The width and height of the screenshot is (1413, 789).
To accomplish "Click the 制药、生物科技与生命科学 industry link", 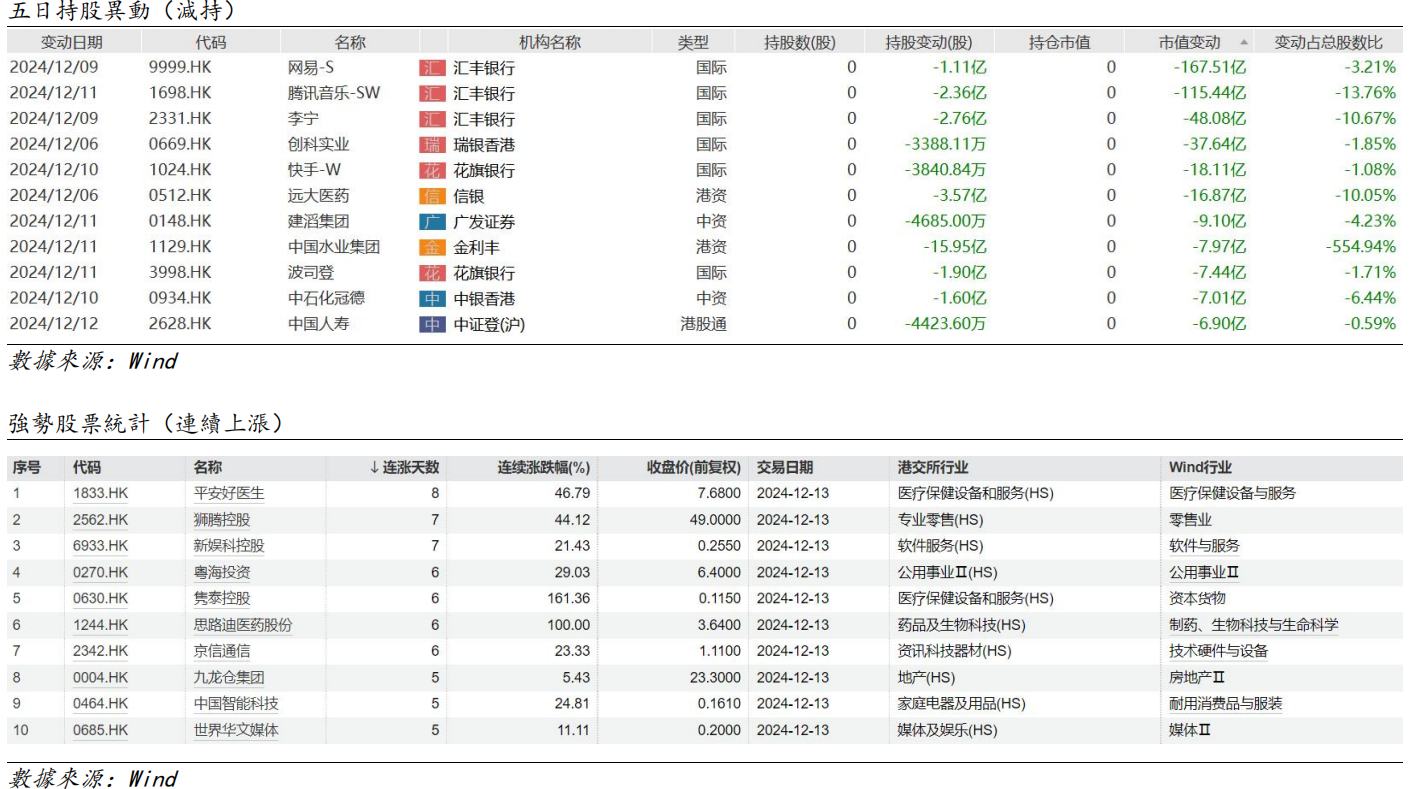I will (1254, 625).
